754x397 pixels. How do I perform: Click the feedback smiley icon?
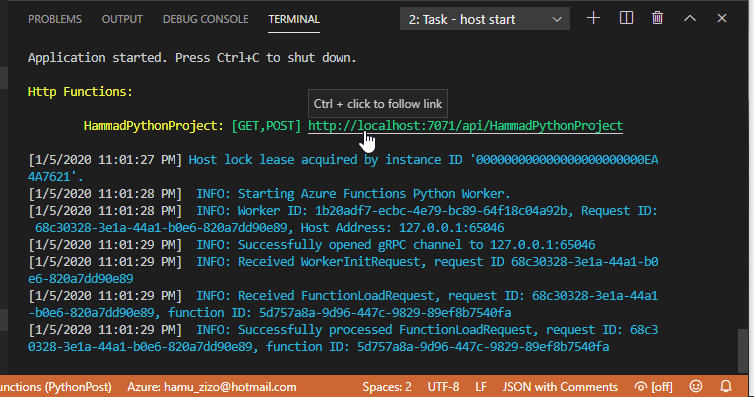pos(696,386)
